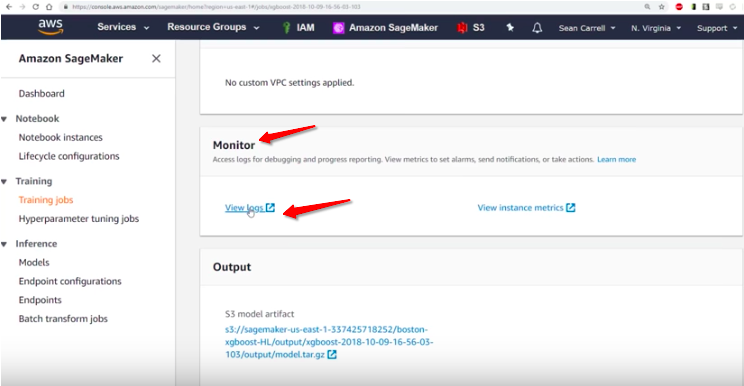
Task: Click the browser address bar URL
Action: pyautogui.click(x=216, y=7)
